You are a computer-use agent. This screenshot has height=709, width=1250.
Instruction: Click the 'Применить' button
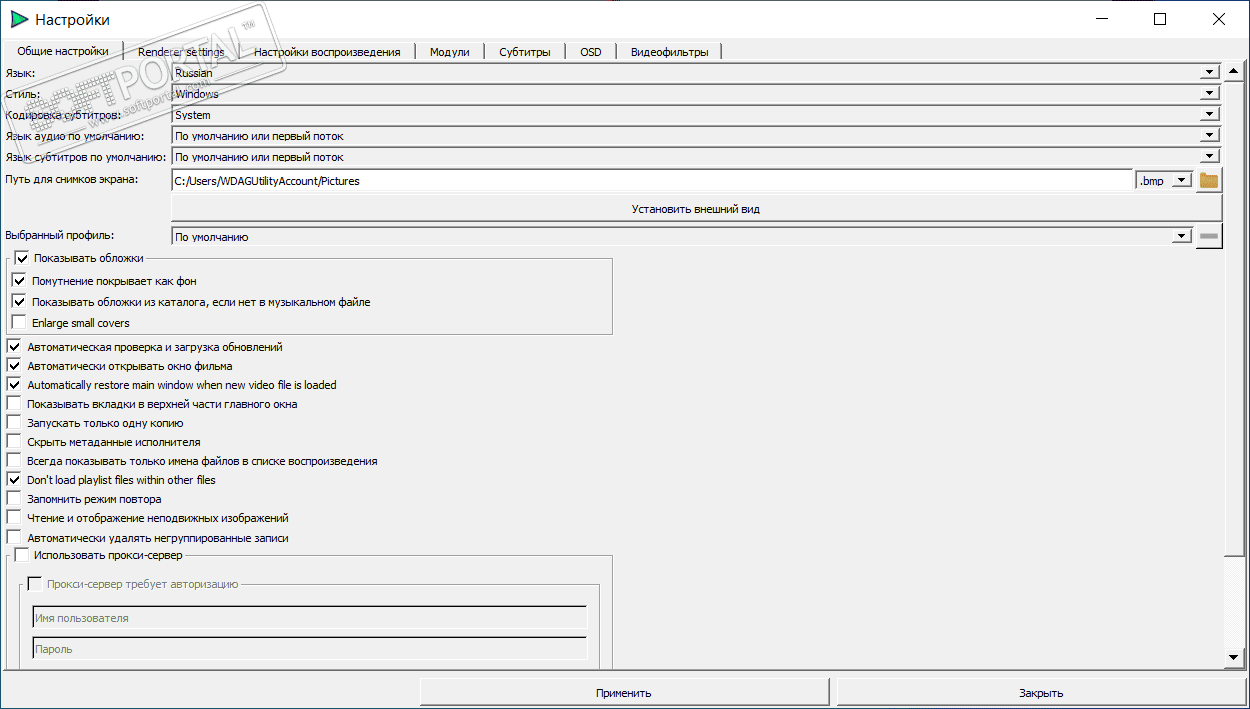(624, 692)
